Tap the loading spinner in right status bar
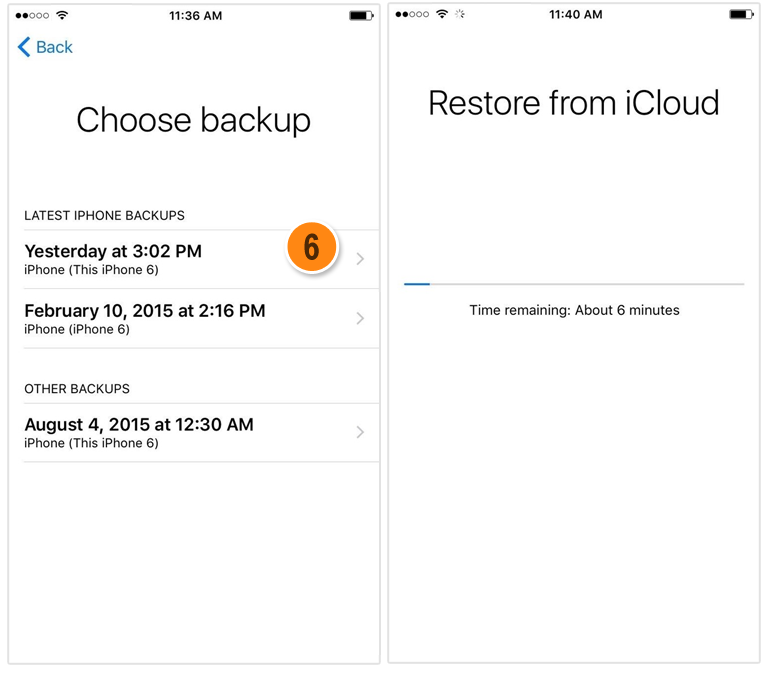 coord(460,14)
